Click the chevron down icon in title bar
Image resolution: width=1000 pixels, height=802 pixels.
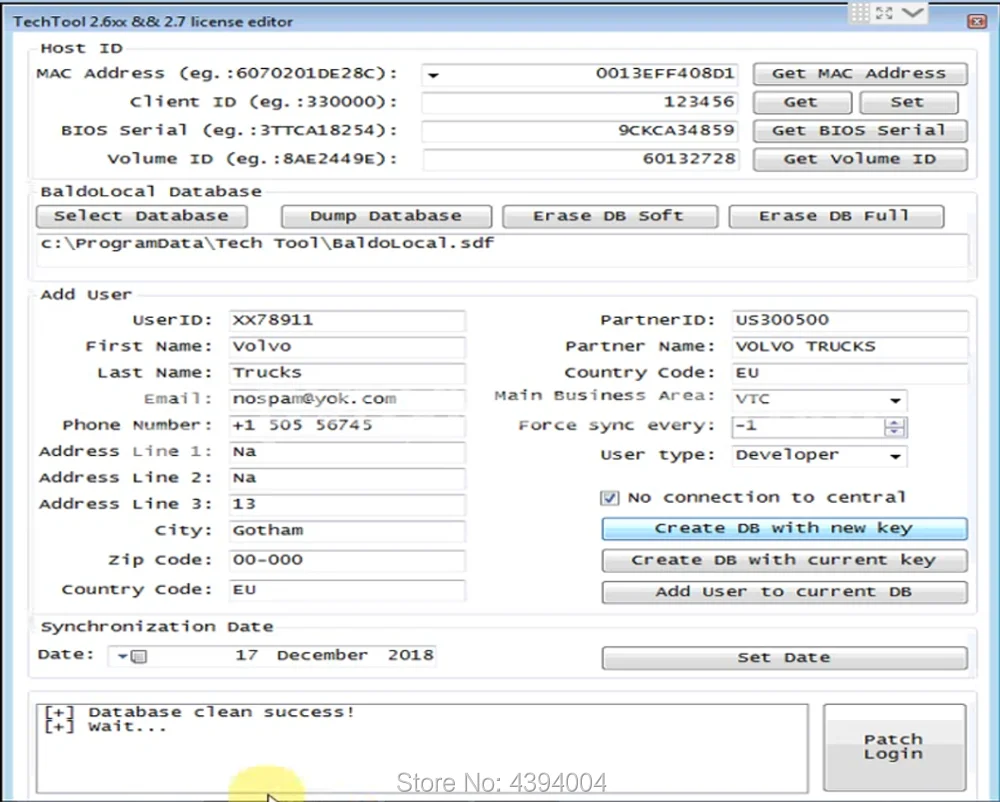pyautogui.click(x=913, y=12)
